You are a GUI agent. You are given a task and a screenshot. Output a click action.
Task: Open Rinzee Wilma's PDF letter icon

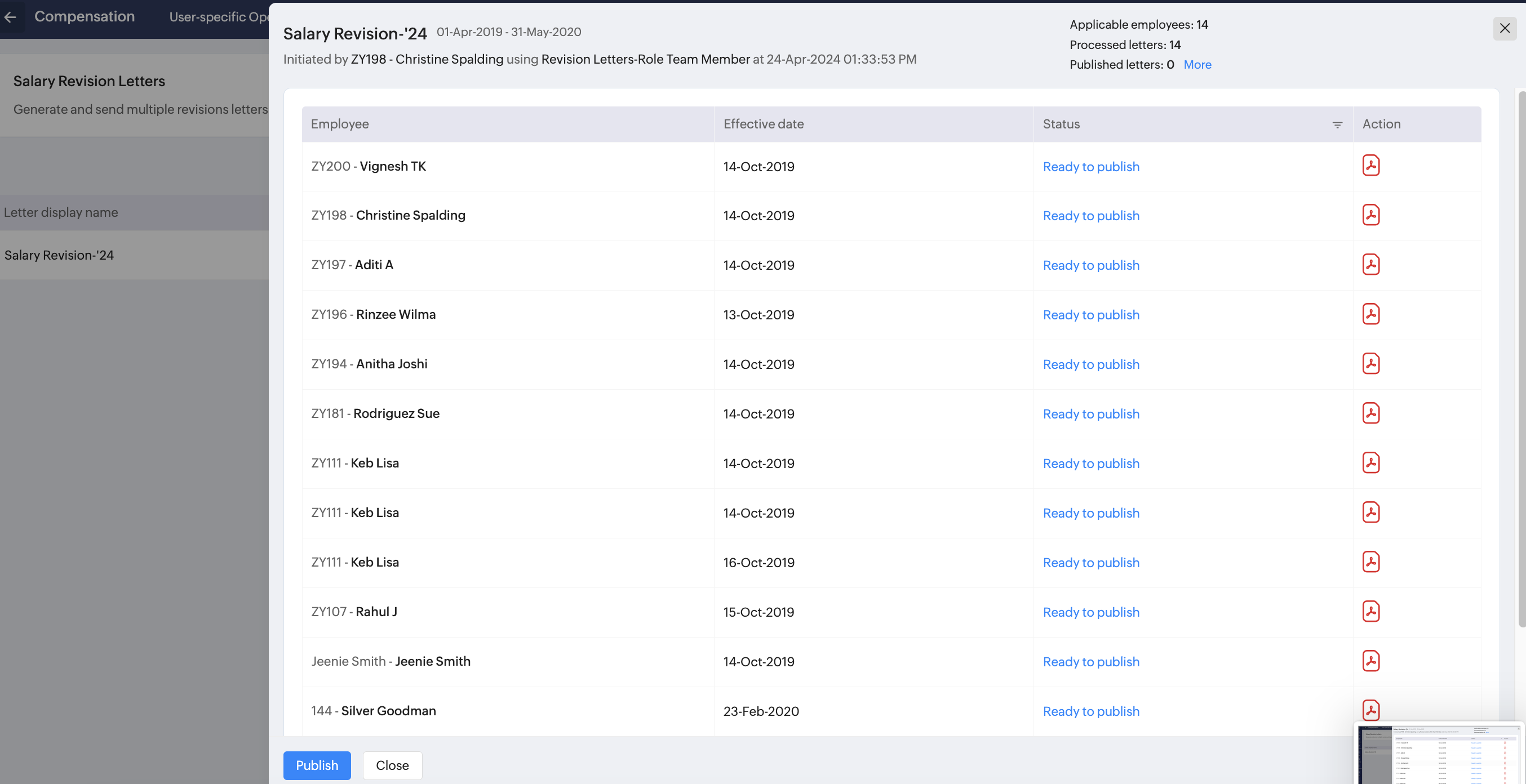1370,314
